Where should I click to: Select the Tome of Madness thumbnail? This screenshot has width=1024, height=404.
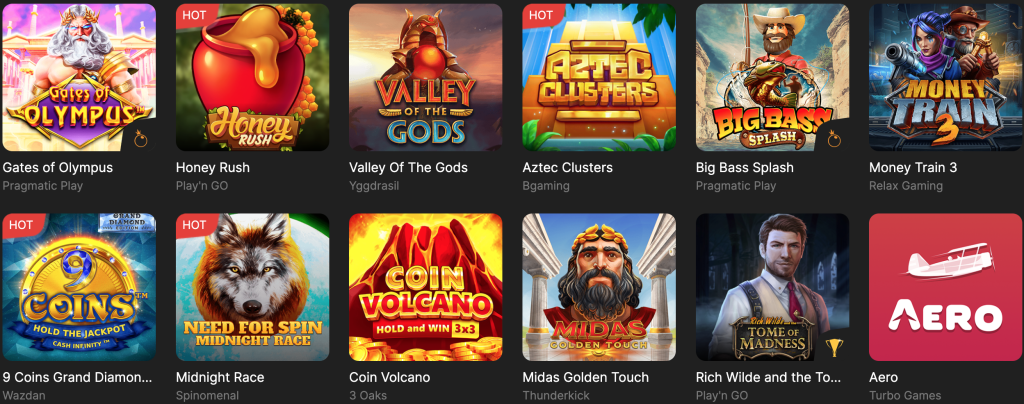click(773, 287)
